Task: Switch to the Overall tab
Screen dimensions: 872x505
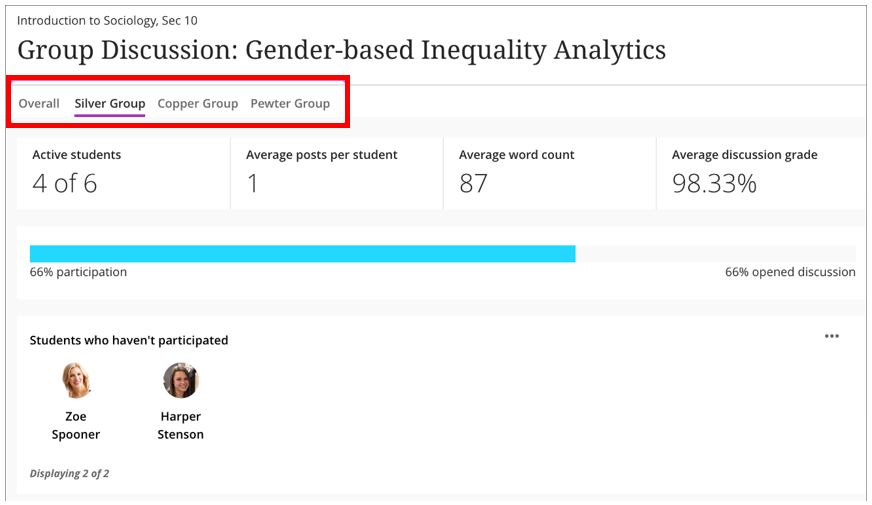Action: pyautogui.click(x=39, y=103)
